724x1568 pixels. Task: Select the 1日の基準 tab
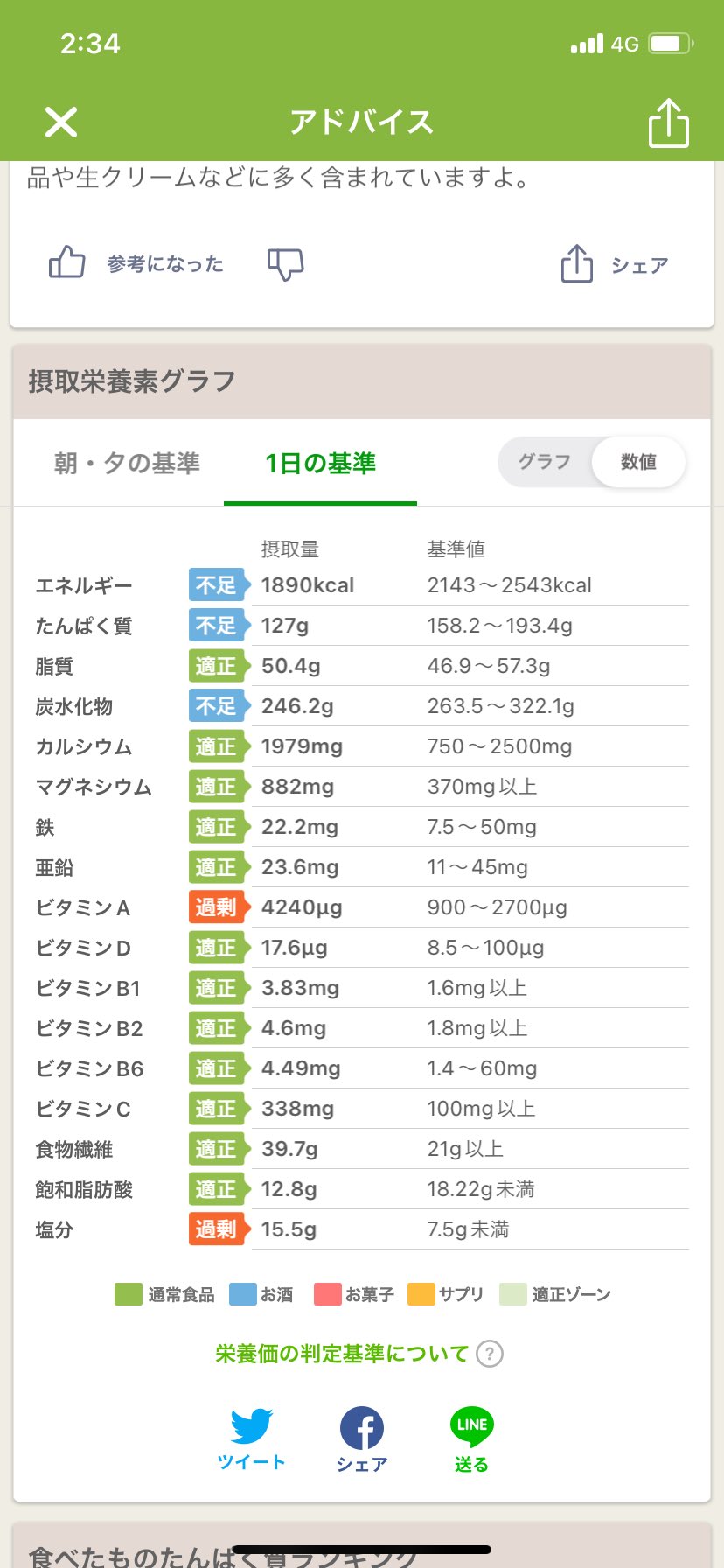[x=320, y=463]
